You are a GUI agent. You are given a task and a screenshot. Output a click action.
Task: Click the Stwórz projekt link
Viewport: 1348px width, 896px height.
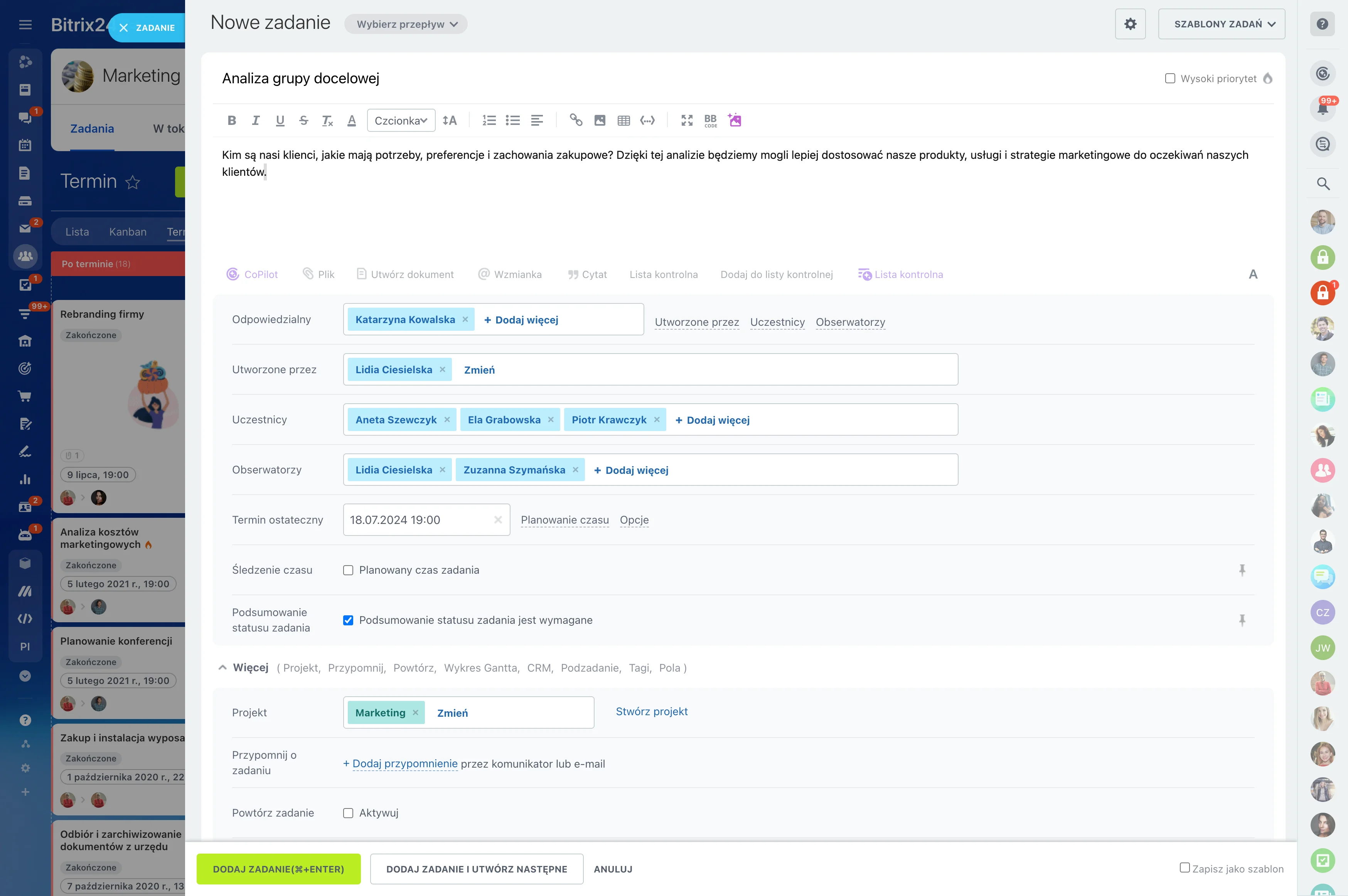coord(651,711)
